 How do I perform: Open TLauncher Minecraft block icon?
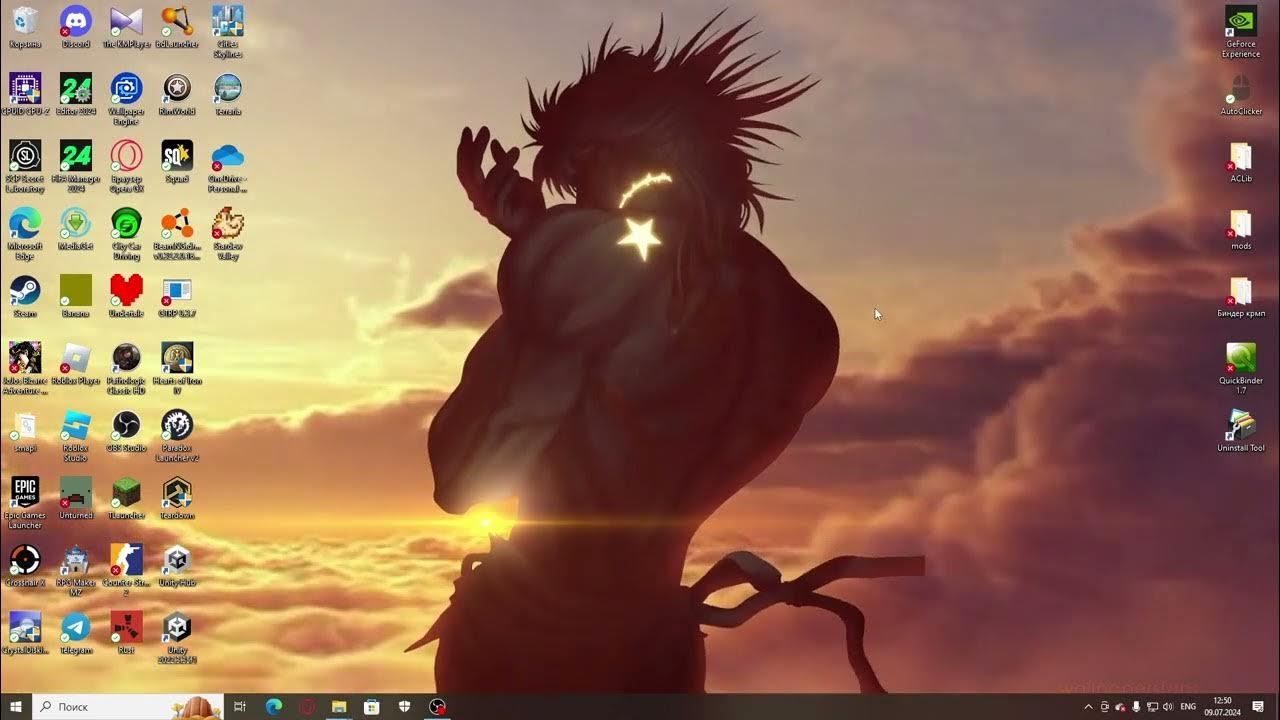point(126,498)
